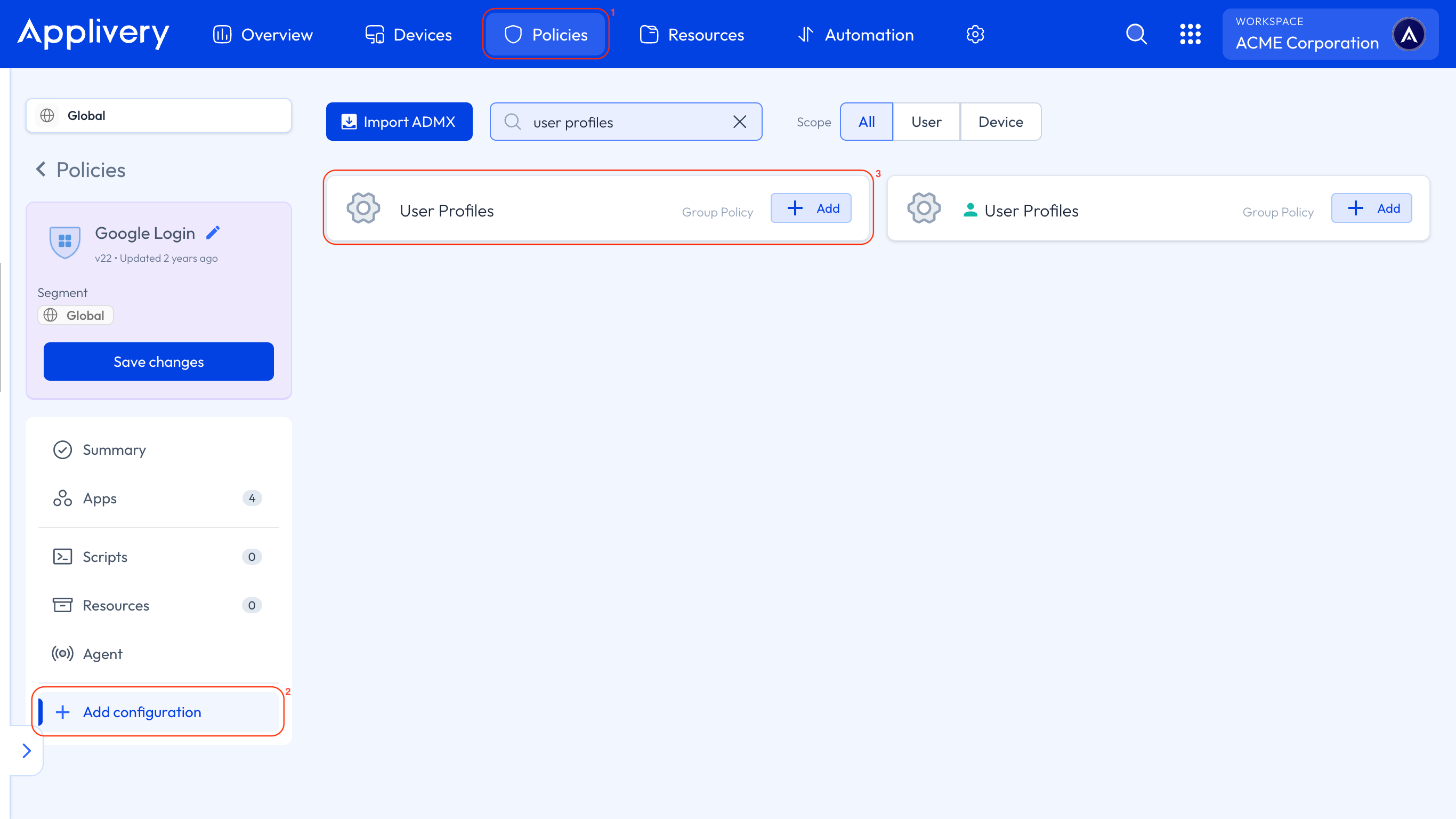
Task: Clear the user profiles search field
Action: (x=739, y=121)
